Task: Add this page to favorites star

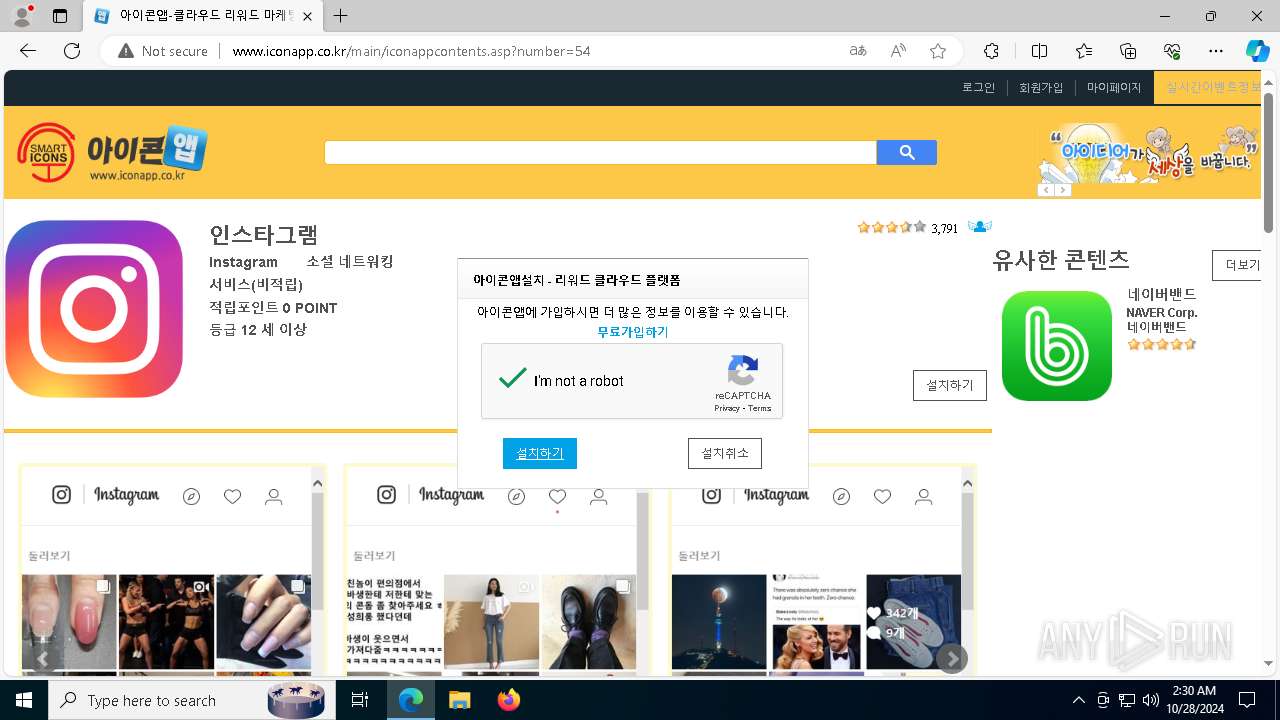Action: [x=938, y=51]
